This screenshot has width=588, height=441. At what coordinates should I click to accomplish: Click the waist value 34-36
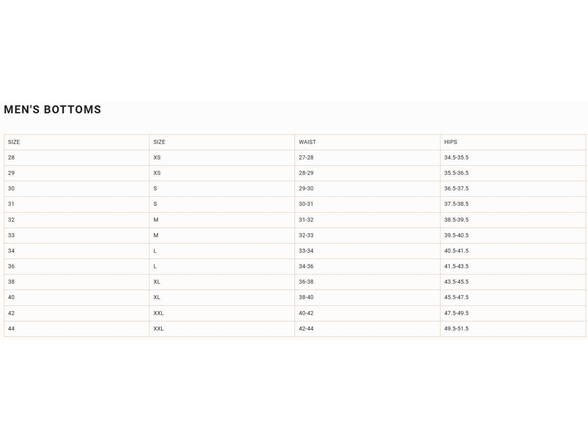tap(306, 266)
